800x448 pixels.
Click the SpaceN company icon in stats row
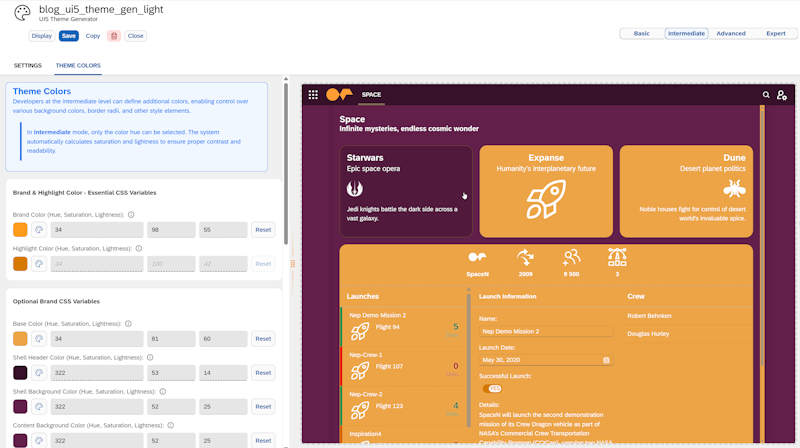(x=477, y=257)
